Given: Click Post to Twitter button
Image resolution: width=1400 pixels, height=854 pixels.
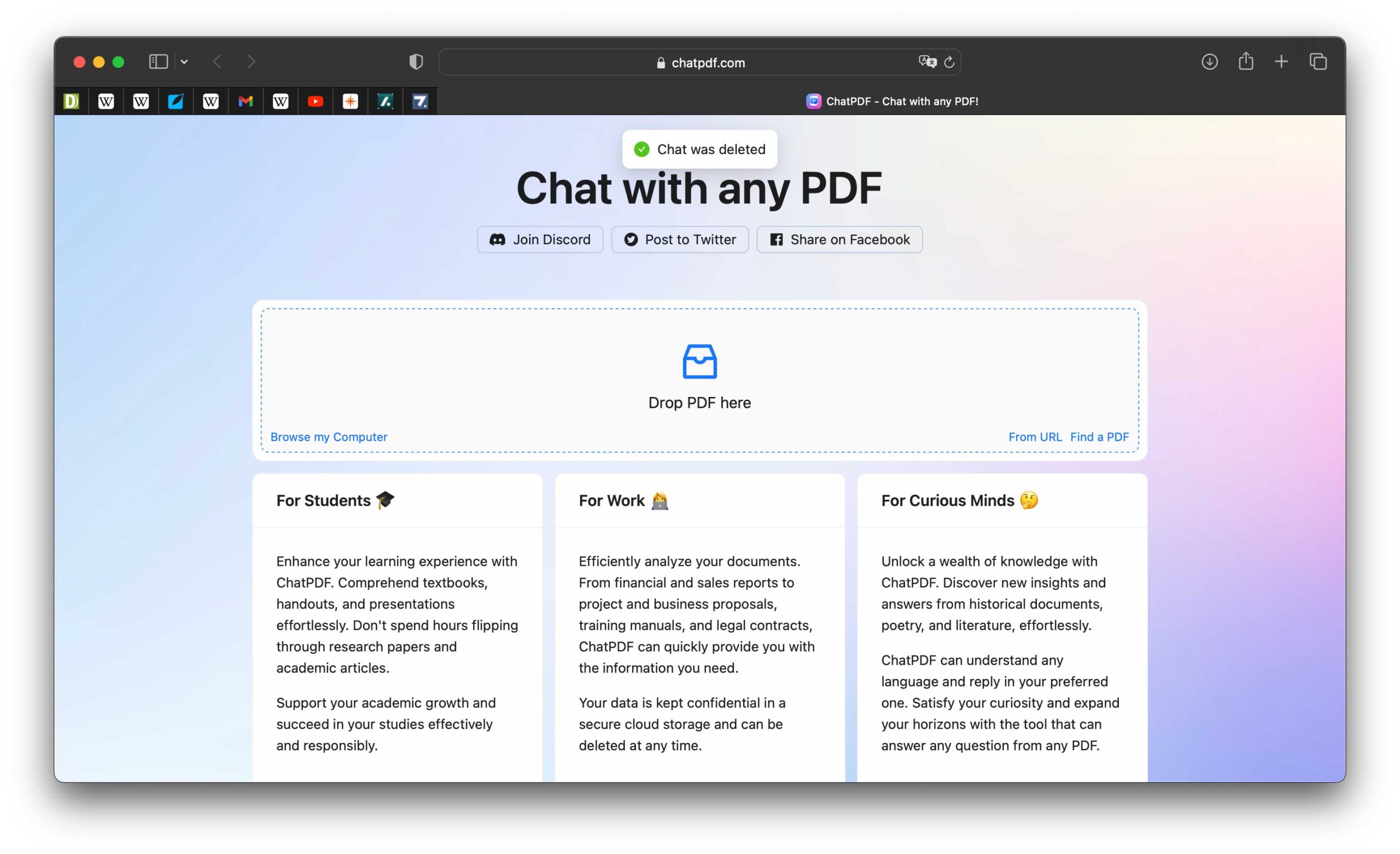Looking at the screenshot, I should [x=680, y=239].
